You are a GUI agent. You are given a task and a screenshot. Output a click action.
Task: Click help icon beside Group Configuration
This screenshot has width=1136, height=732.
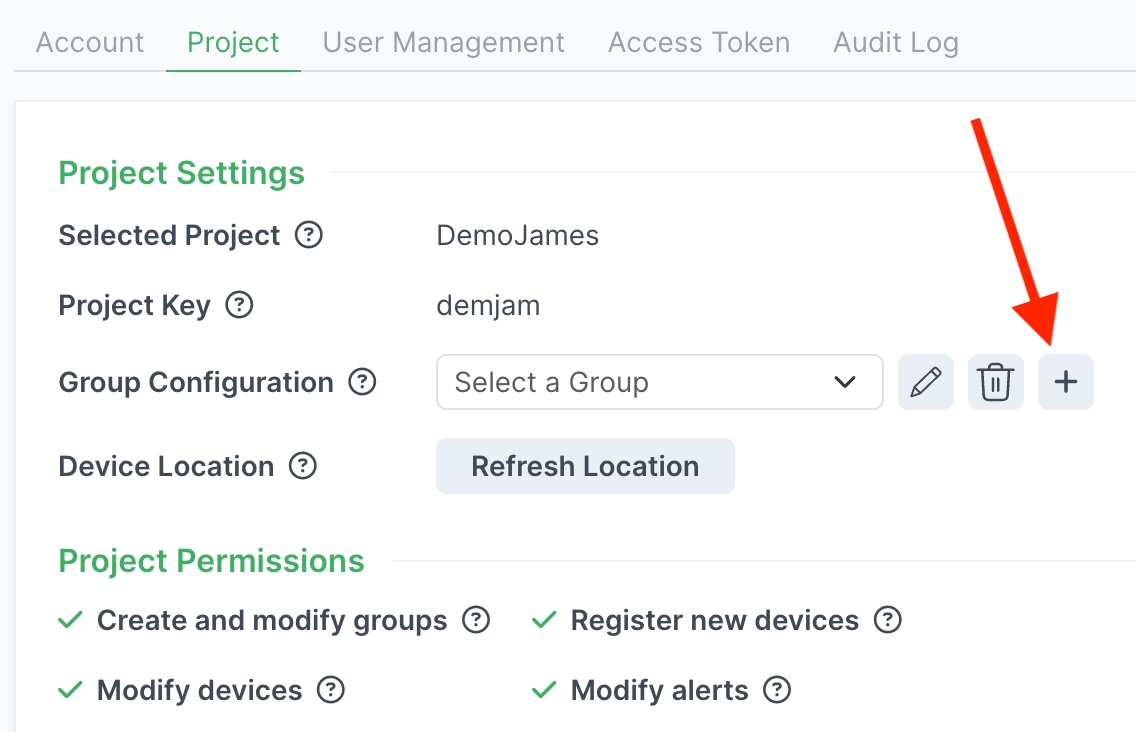362,382
